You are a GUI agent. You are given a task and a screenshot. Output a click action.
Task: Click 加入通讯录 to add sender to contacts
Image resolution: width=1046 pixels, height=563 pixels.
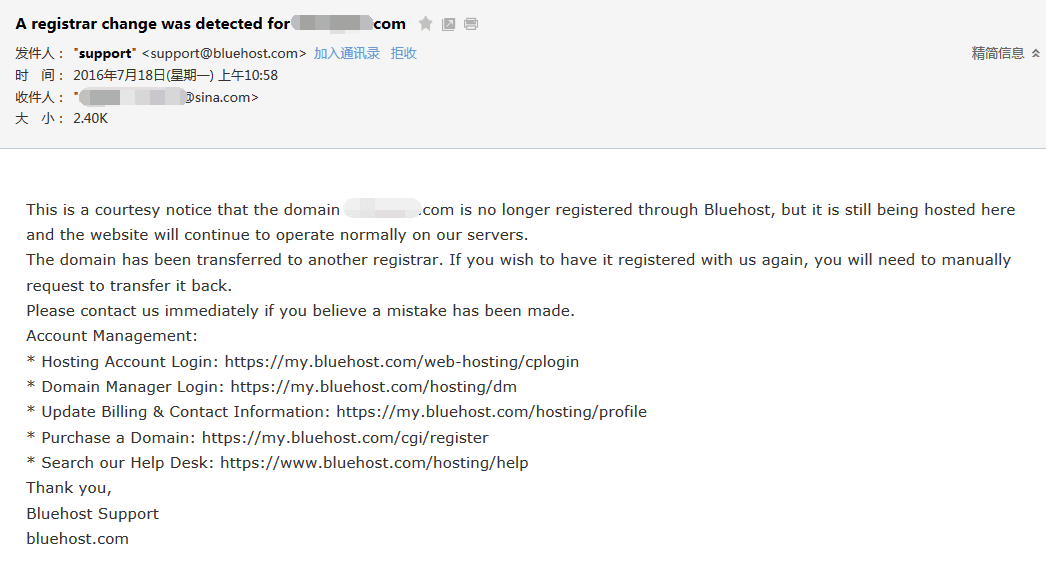tap(346, 54)
